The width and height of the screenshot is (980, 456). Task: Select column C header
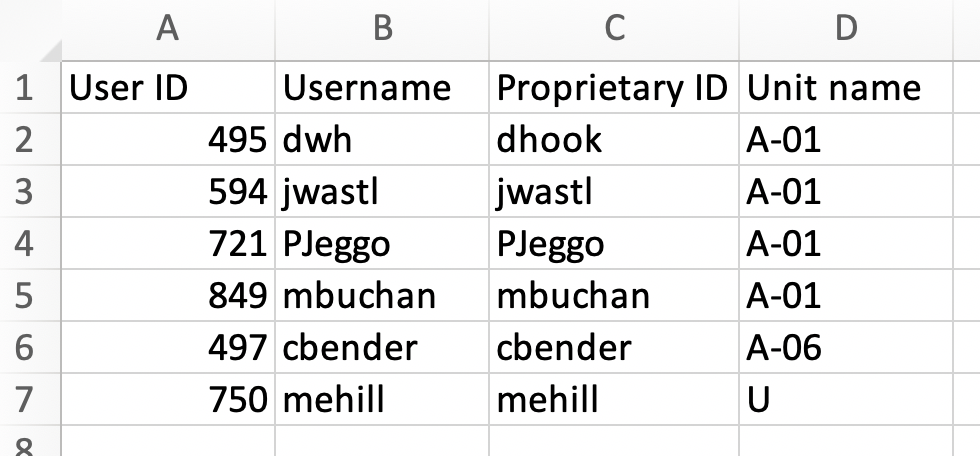614,29
